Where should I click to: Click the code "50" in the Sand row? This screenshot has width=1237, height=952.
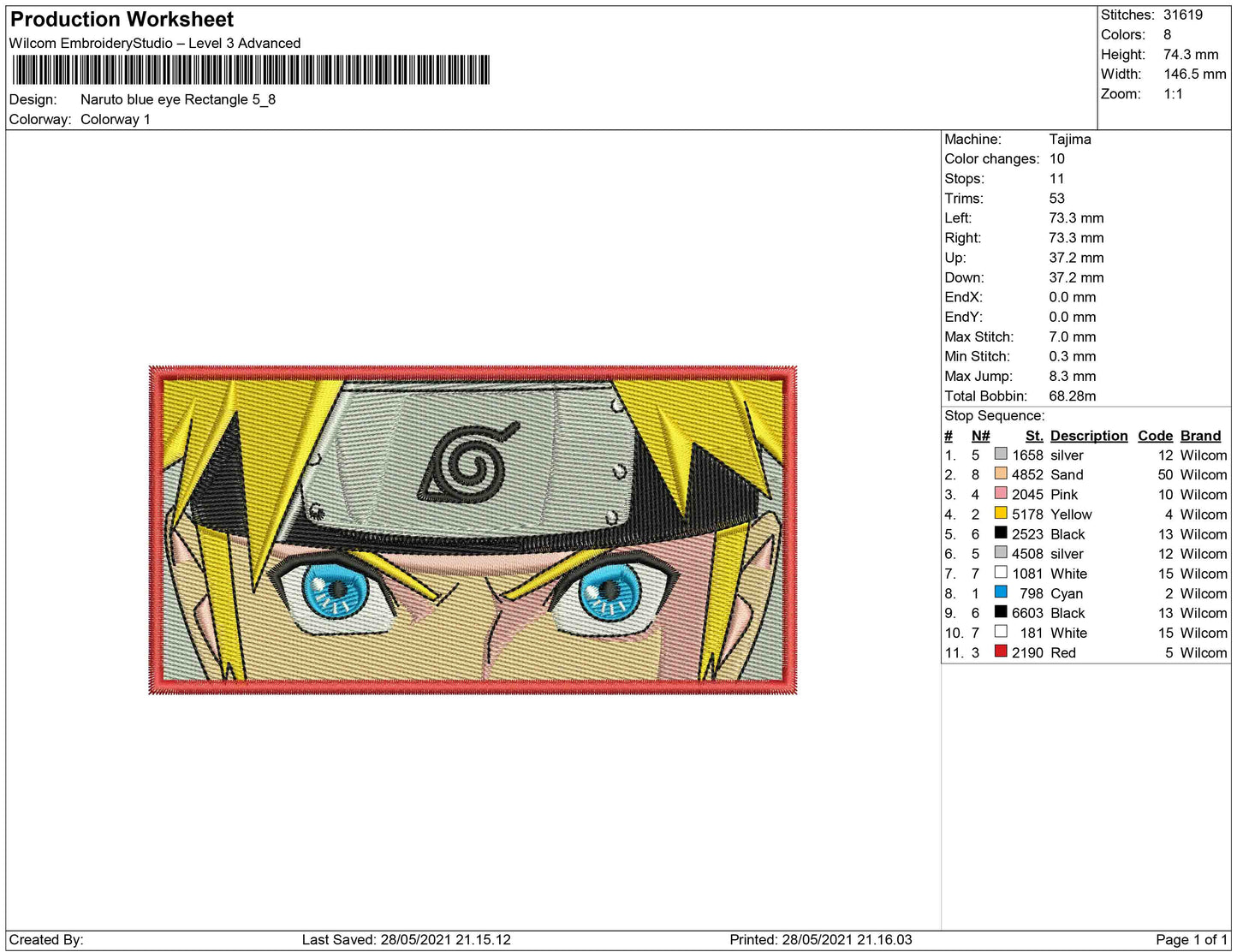coord(1165,474)
